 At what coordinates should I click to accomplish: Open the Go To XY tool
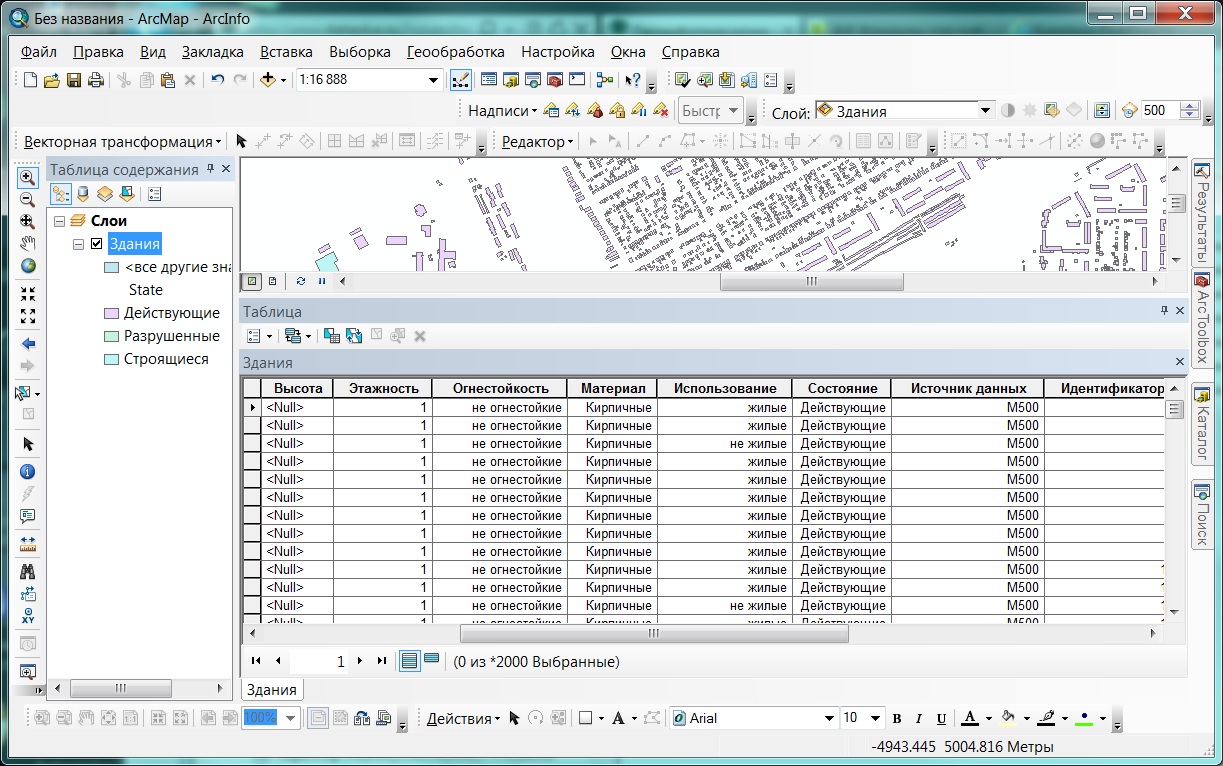28,616
